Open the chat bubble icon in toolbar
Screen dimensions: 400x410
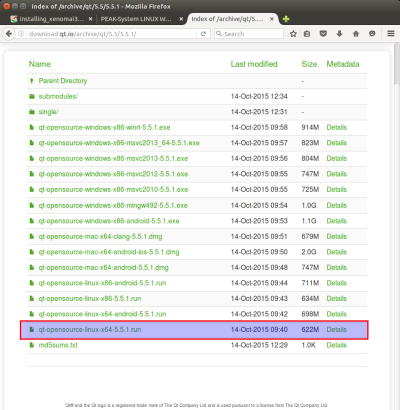(372, 34)
